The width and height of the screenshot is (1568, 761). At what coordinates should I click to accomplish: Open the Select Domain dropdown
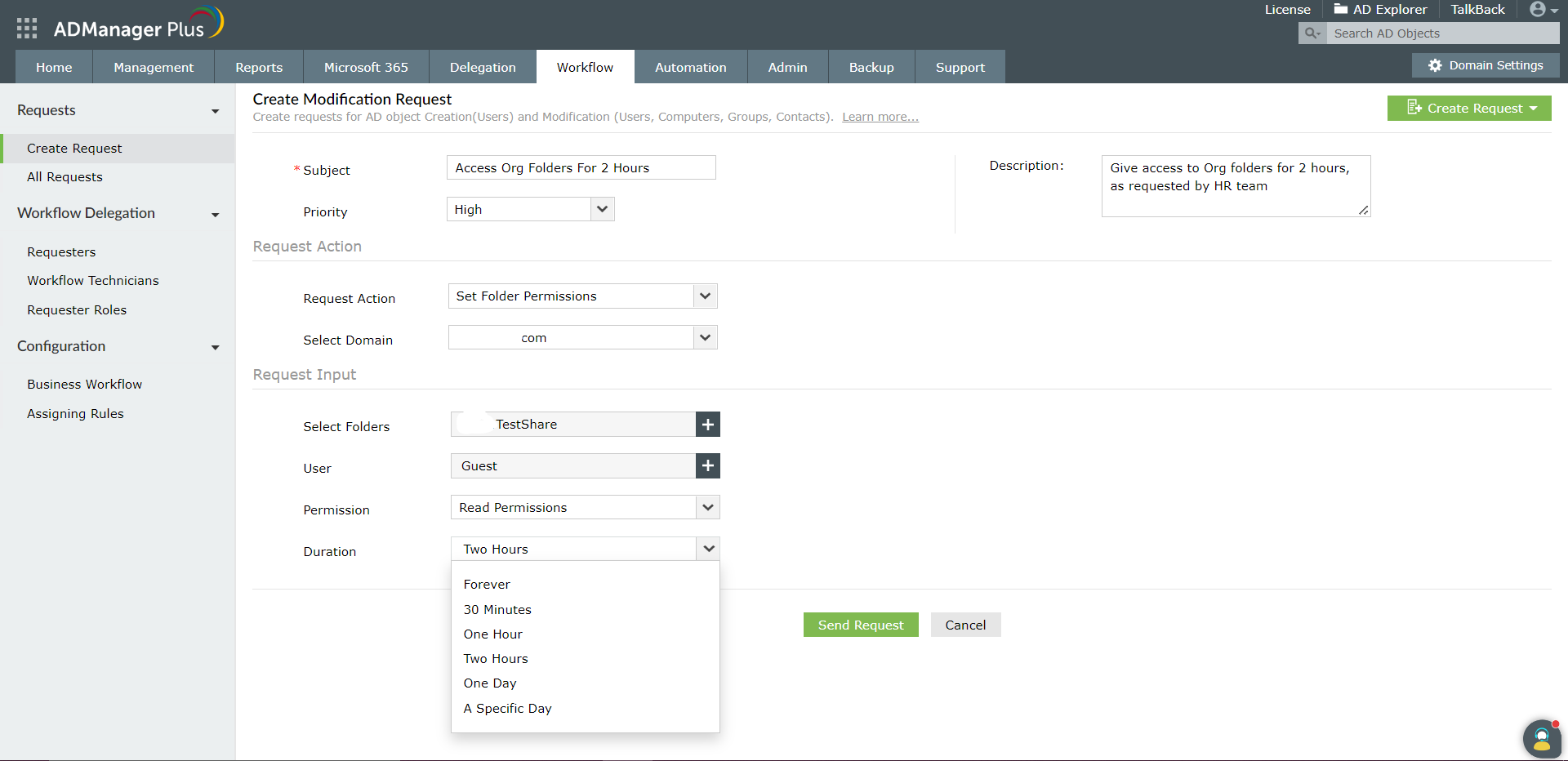click(x=705, y=337)
